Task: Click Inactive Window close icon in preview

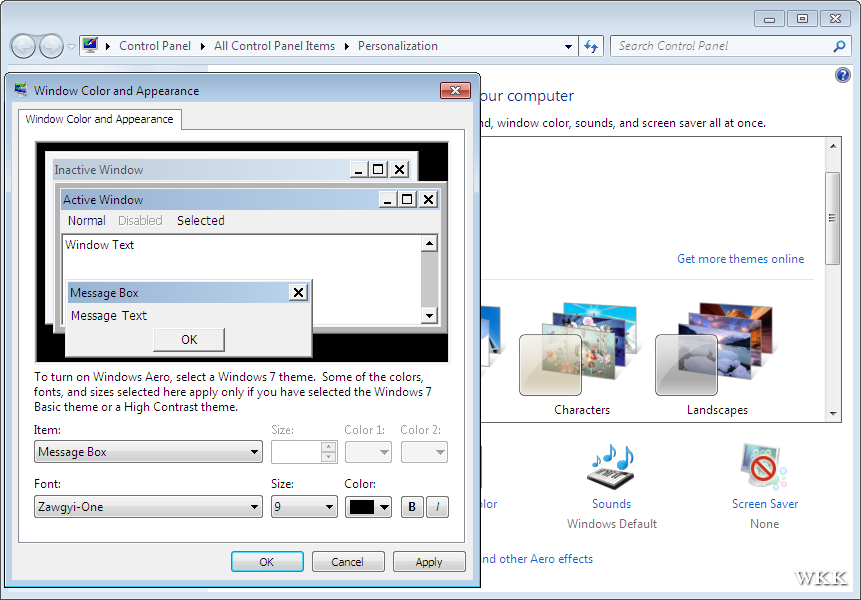Action: (x=399, y=170)
